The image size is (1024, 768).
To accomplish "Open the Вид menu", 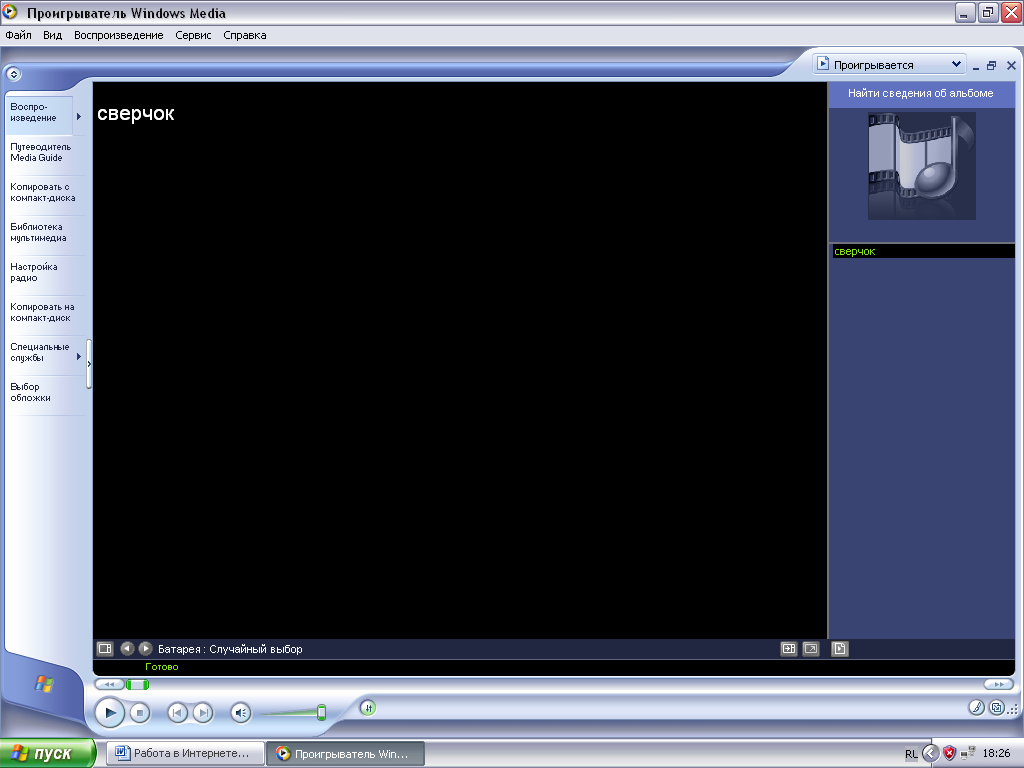I will click(52, 35).
